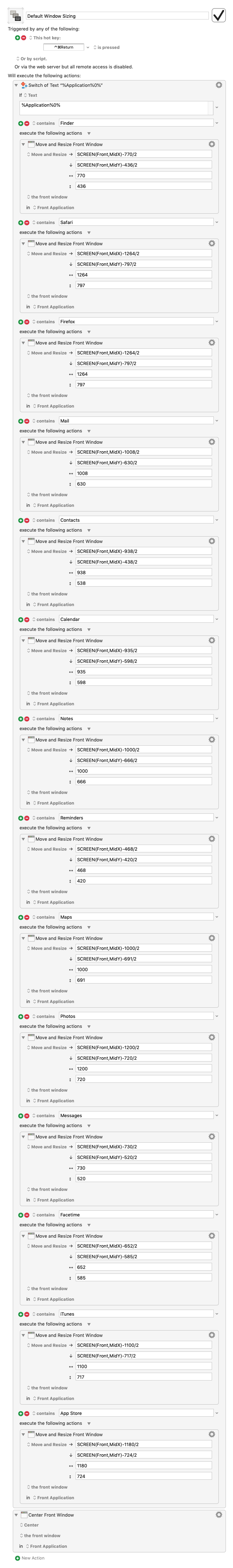Remove the hot key trigger with red minus
The width and height of the screenshot is (233, 1568).
pos(24,38)
